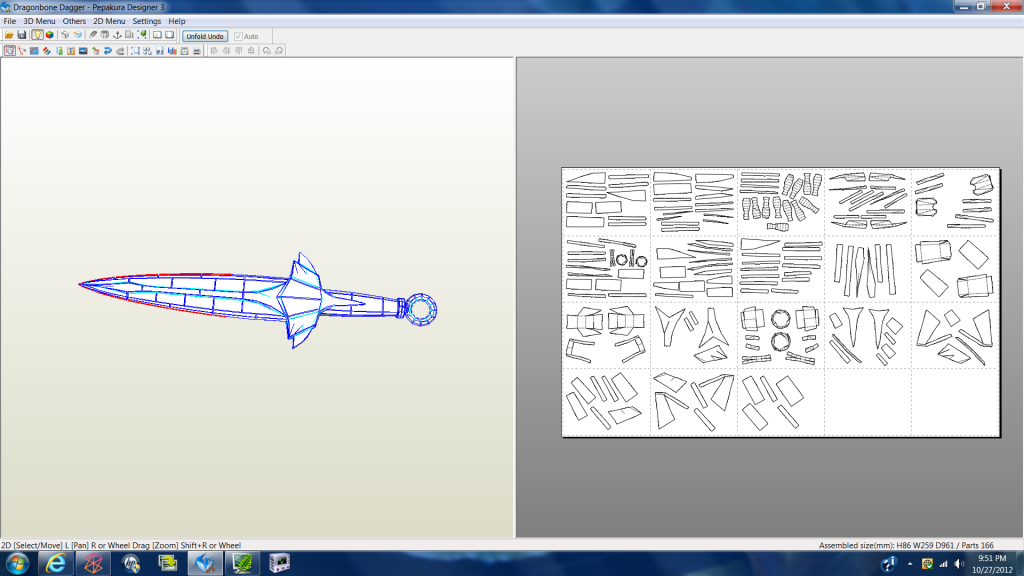The height and width of the screenshot is (576, 1024).
Task: Click the blue window panel icon in second toolbar
Action: point(34,51)
